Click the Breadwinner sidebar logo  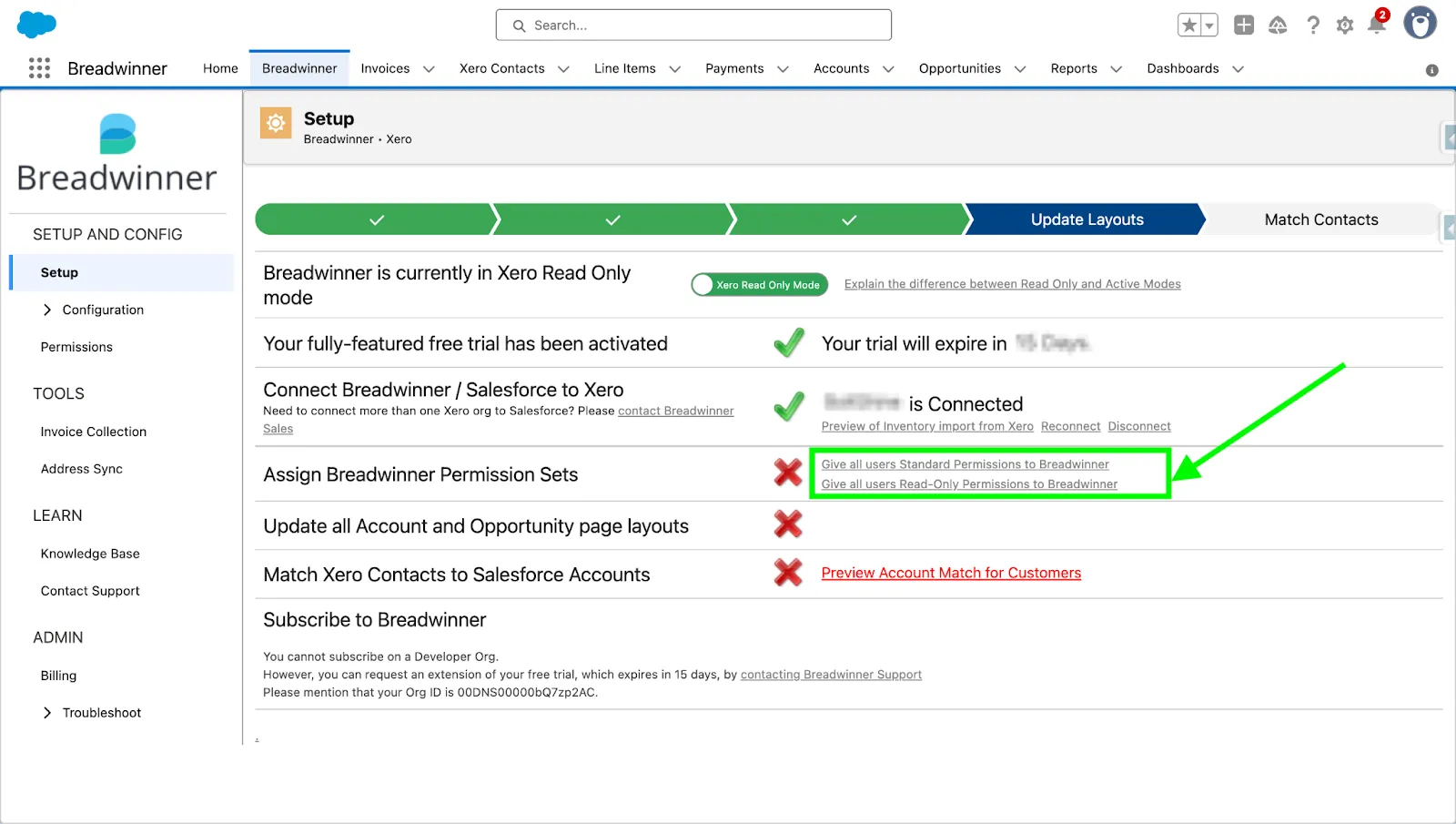point(117,153)
